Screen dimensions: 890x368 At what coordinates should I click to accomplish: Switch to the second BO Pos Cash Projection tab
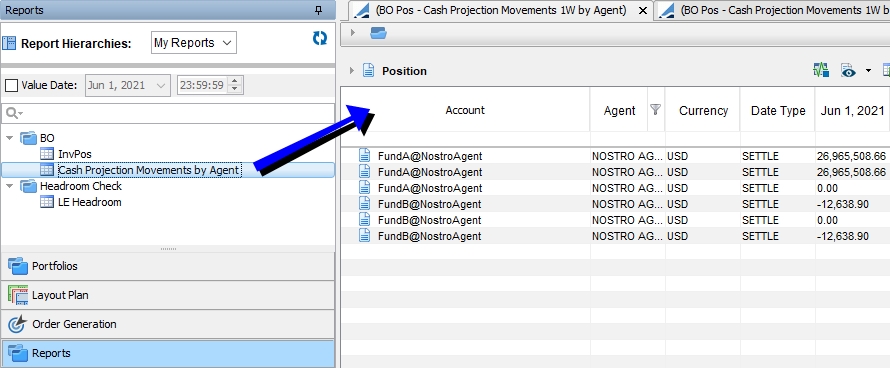click(772, 10)
